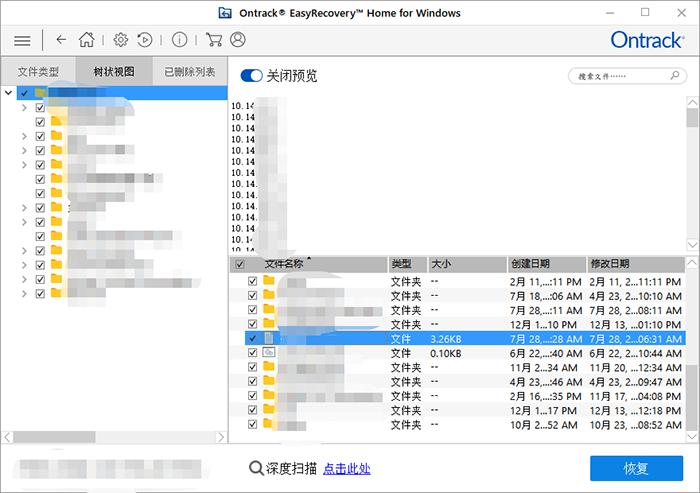
Task: Select the size value 0.10KB
Action: 446,353
